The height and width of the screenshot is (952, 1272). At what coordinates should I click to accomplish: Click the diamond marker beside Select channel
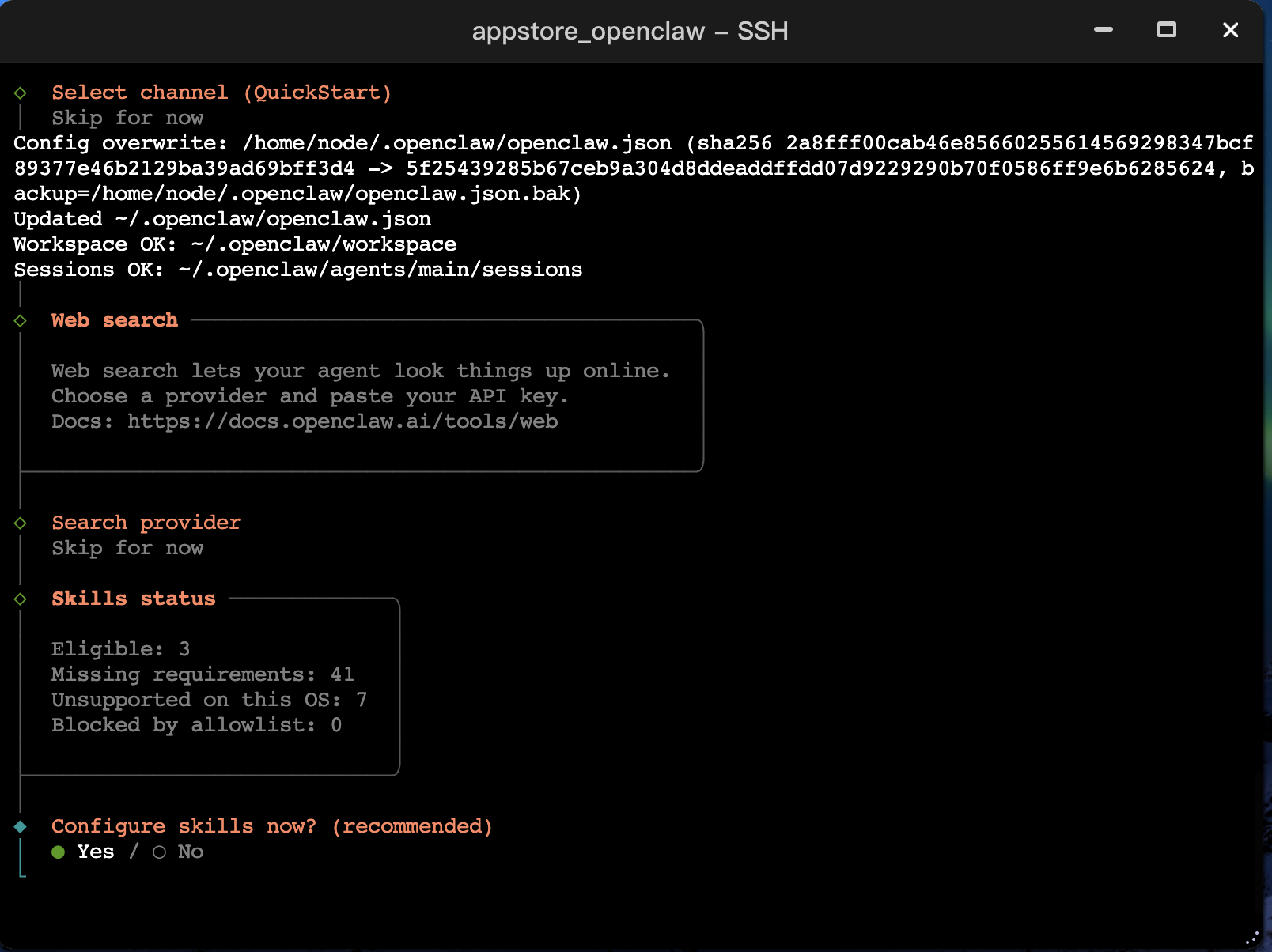point(21,93)
